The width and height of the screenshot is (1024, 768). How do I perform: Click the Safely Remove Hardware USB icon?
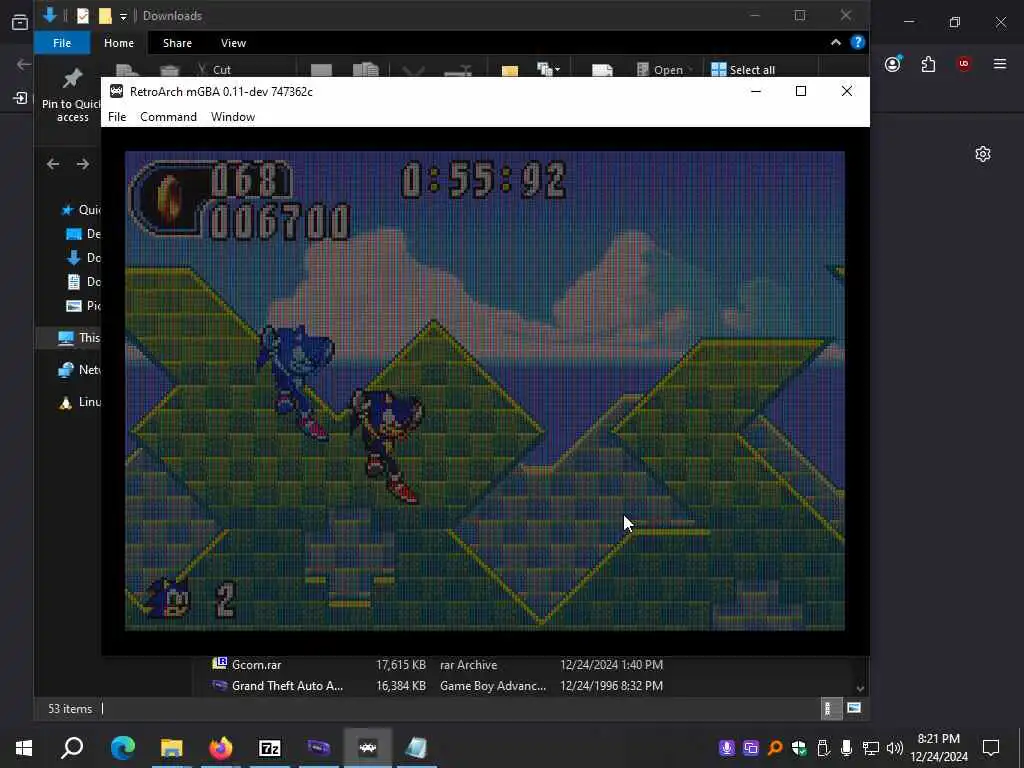[x=823, y=748]
